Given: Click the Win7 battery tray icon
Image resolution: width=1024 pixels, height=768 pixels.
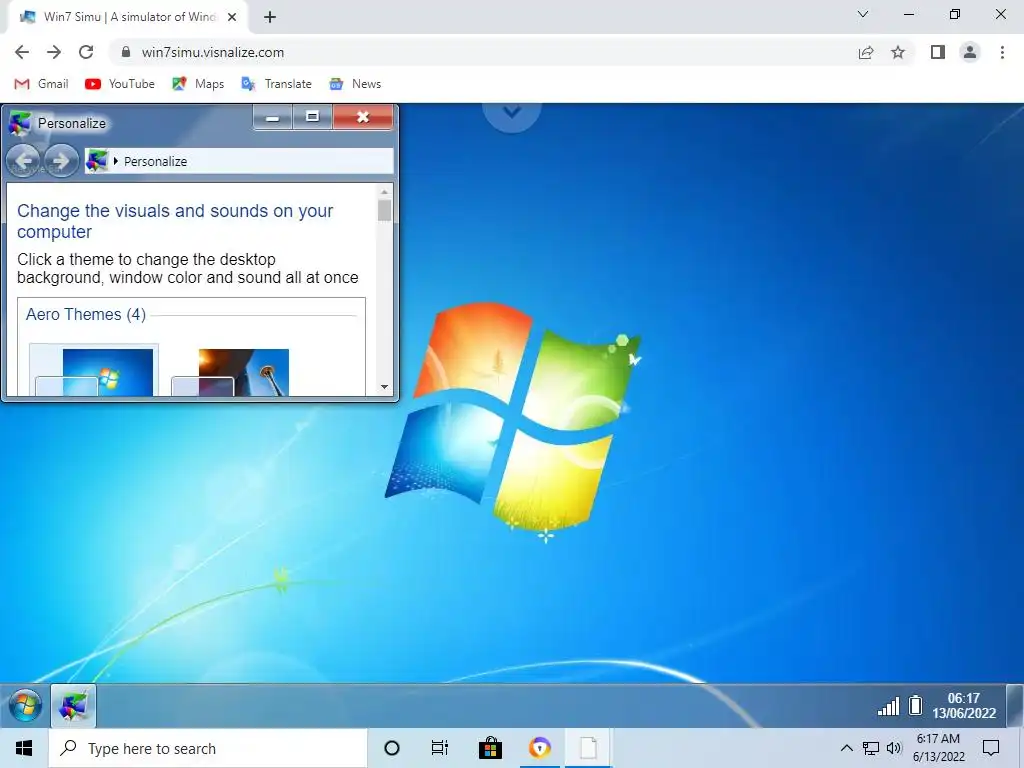Looking at the screenshot, I should click(916, 705).
